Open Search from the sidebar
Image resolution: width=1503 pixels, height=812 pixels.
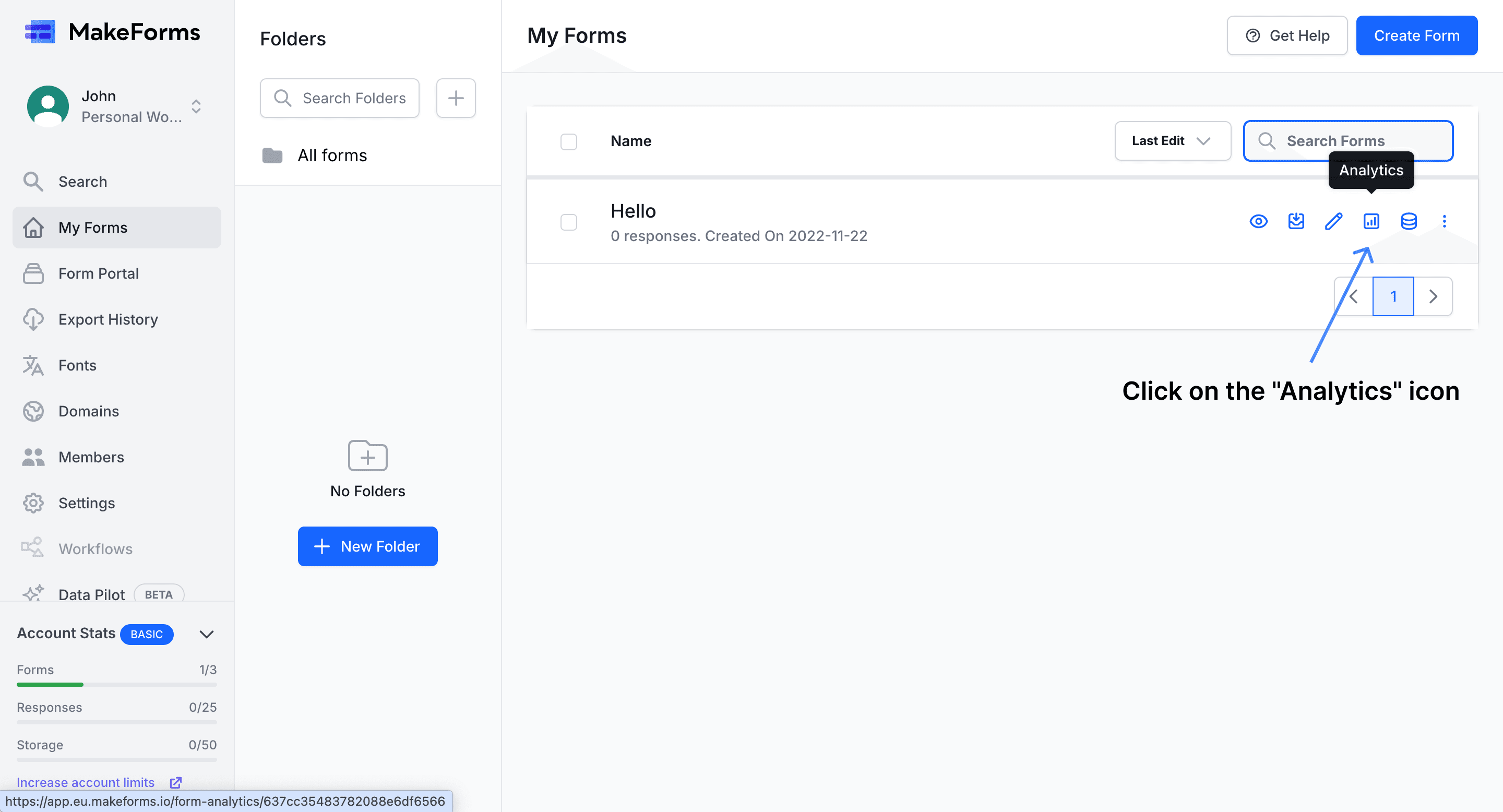(x=117, y=182)
